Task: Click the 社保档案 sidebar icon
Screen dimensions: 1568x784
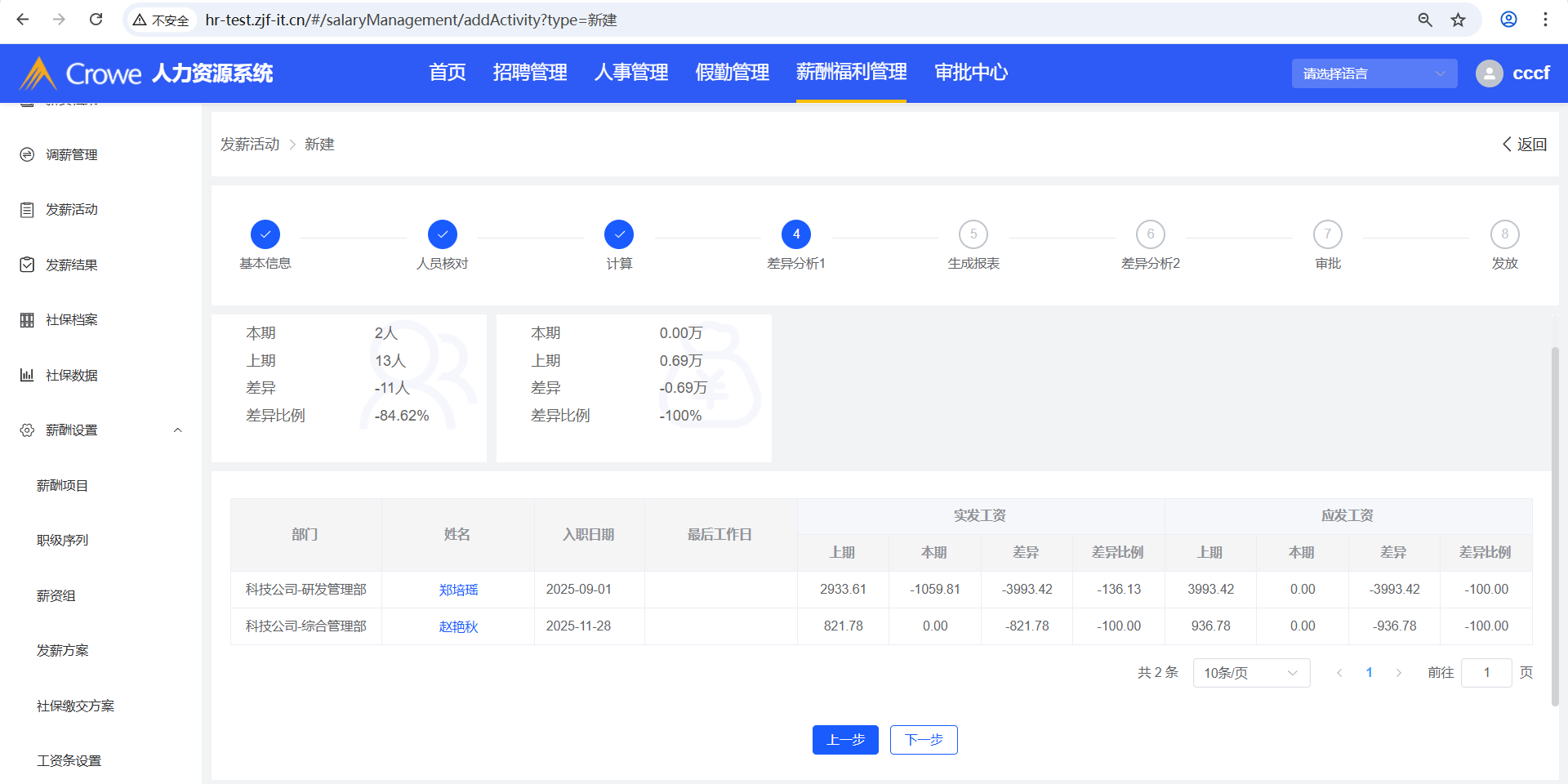Action: click(x=27, y=320)
